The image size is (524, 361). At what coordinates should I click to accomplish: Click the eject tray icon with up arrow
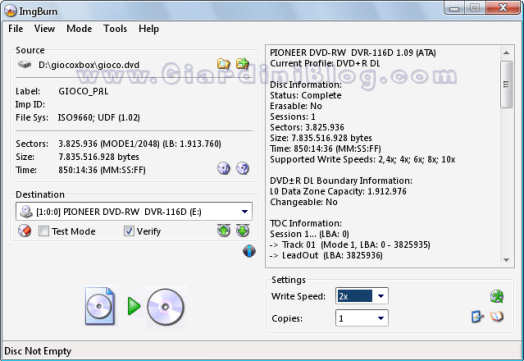tap(224, 230)
